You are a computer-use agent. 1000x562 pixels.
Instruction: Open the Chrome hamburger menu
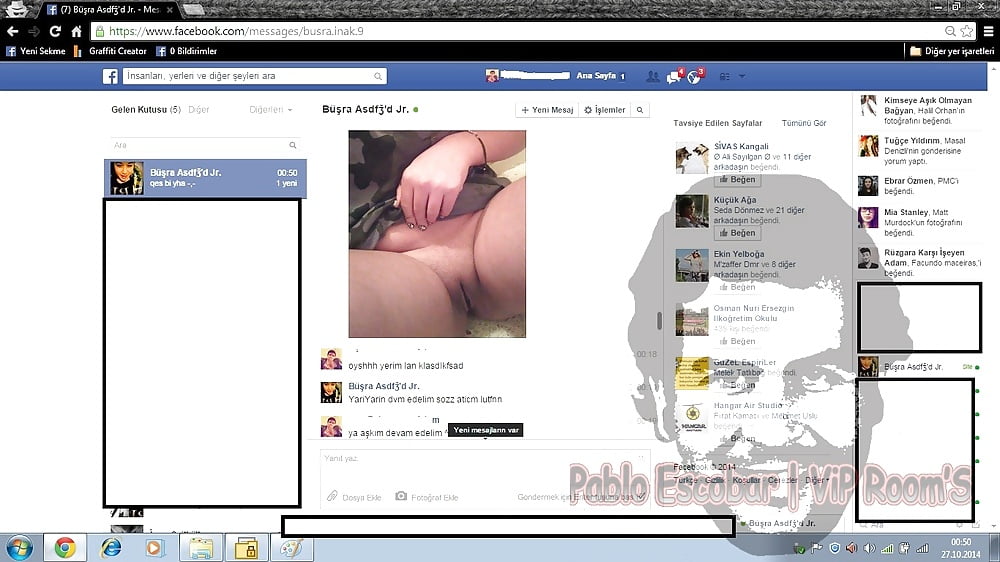[988, 31]
